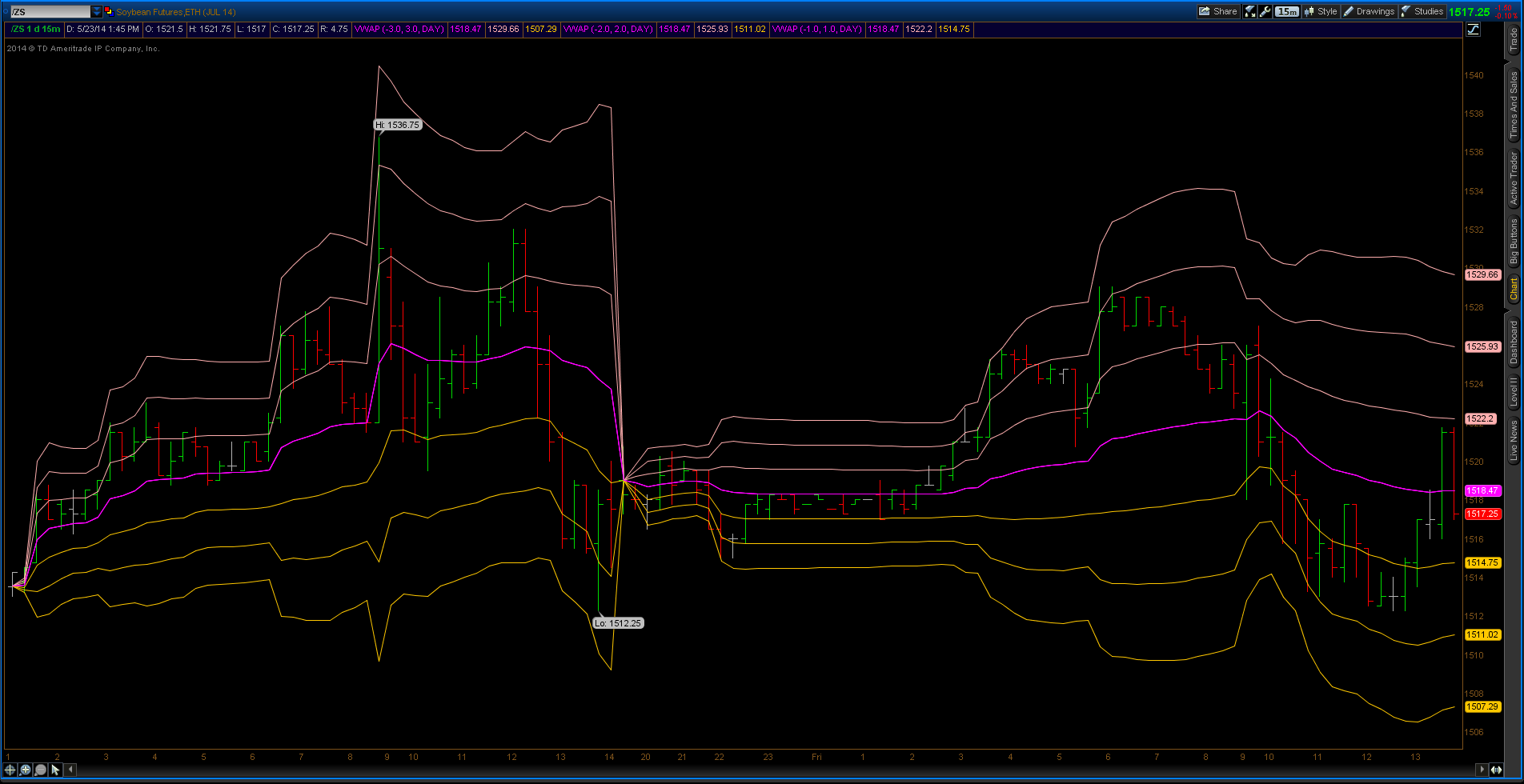This screenshot has height=784, width=1524.
Task: Click the yellow 1514.75 price axis label
Action: (1482, 562)
